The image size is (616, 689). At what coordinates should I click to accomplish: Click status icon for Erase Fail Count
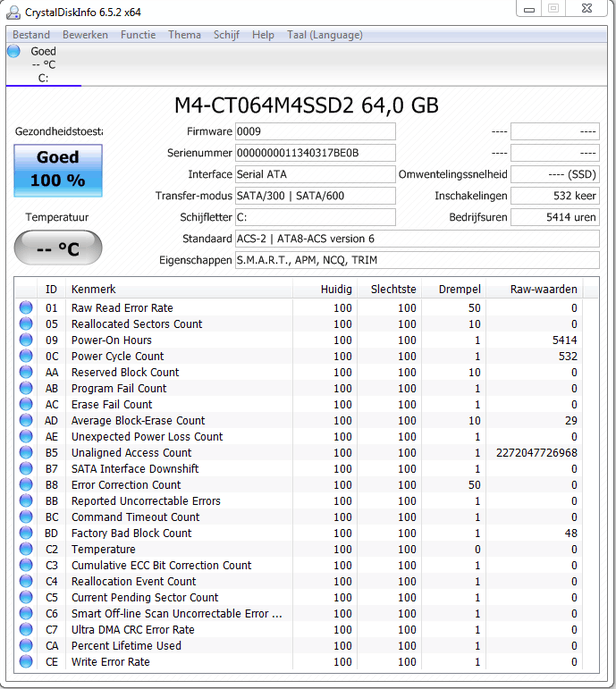pyautogui.click(x=26, y=404)
